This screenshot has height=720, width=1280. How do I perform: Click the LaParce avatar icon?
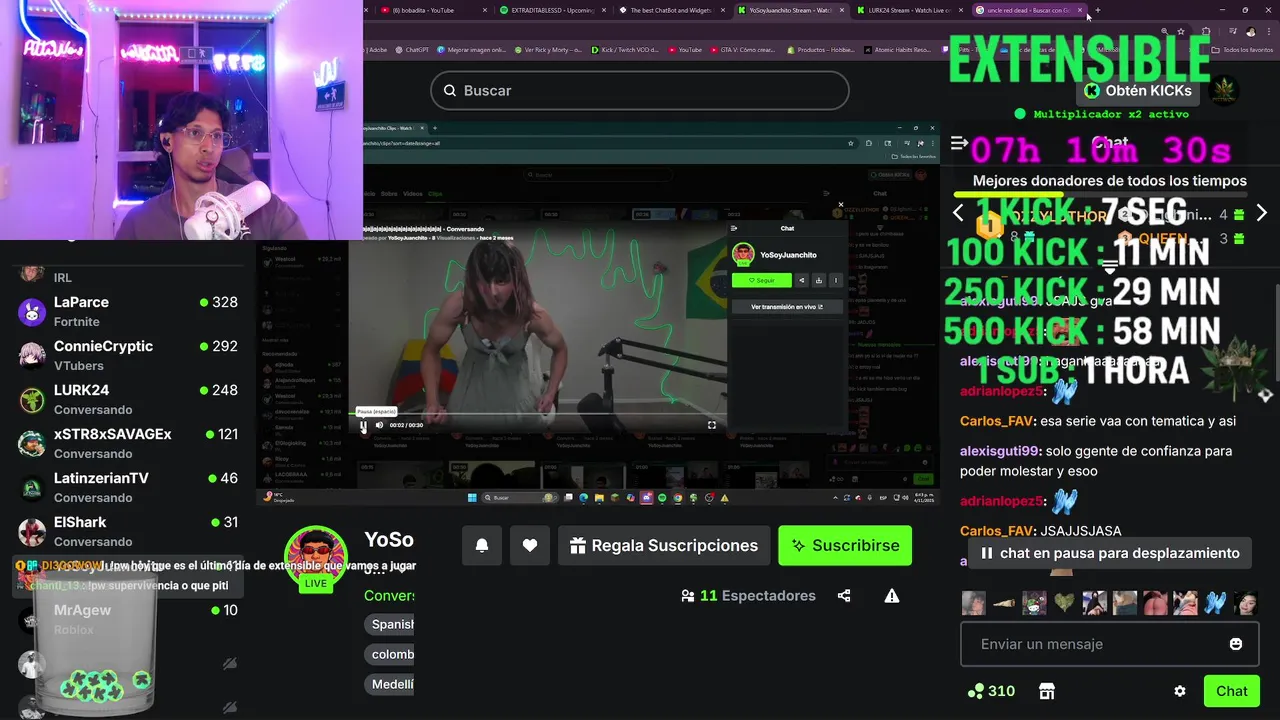32,311
